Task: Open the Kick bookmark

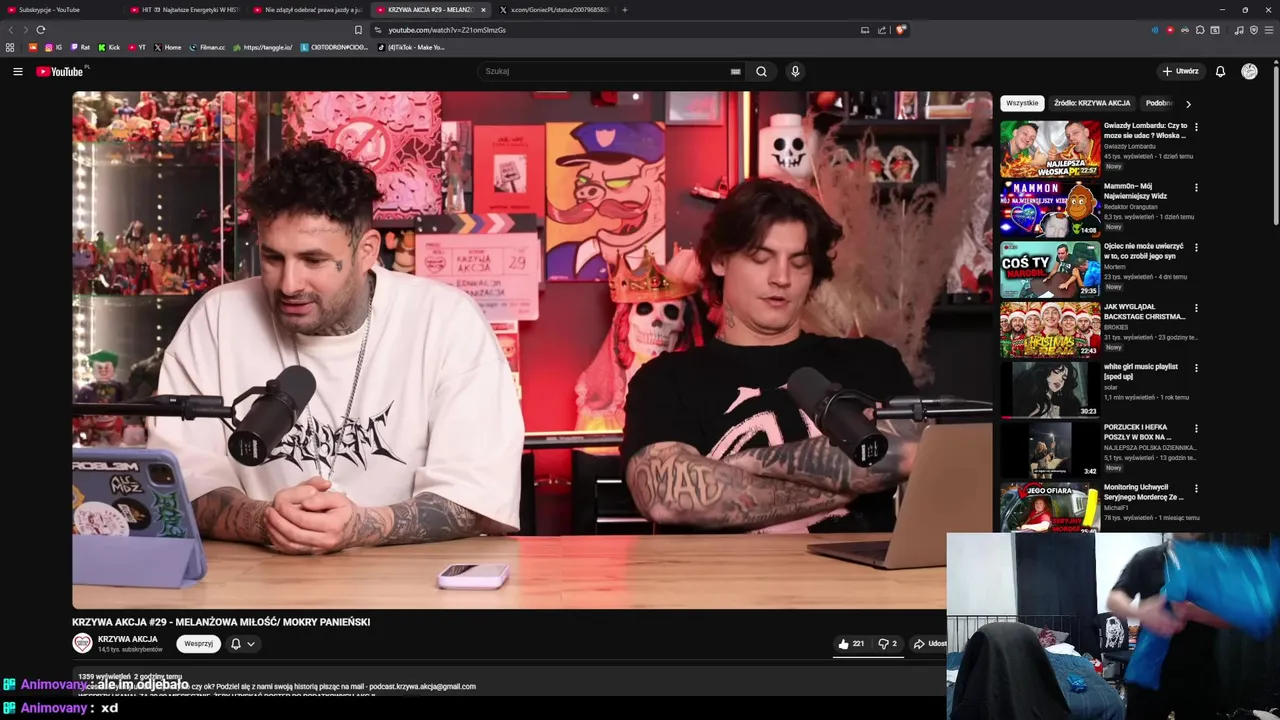Action: click(109, 47)
